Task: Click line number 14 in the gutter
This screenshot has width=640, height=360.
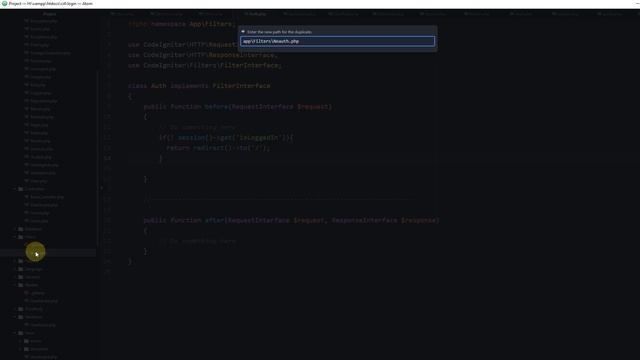Action: (107, 158)
